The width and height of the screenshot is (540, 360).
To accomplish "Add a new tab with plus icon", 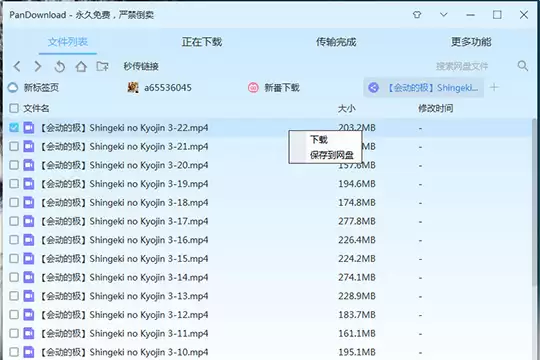I will point(494,88).
